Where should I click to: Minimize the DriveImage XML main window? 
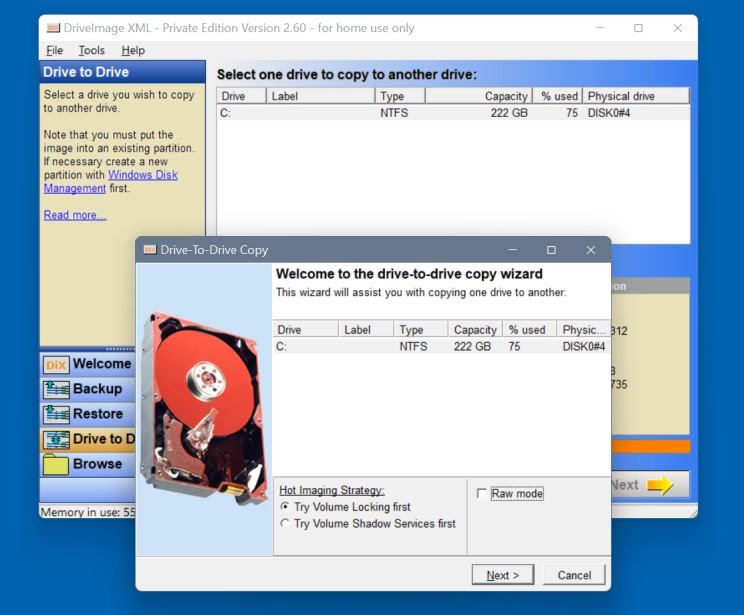(600, 28)
